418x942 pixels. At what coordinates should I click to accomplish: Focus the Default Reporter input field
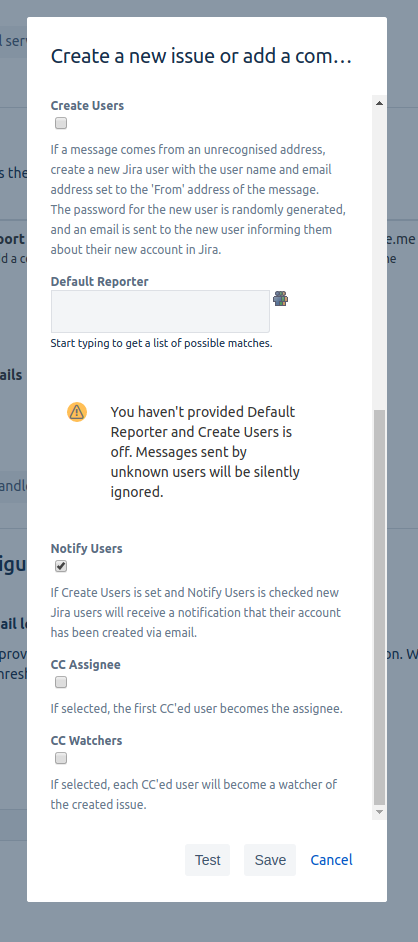pyautogui.click(x=160, y=311)
